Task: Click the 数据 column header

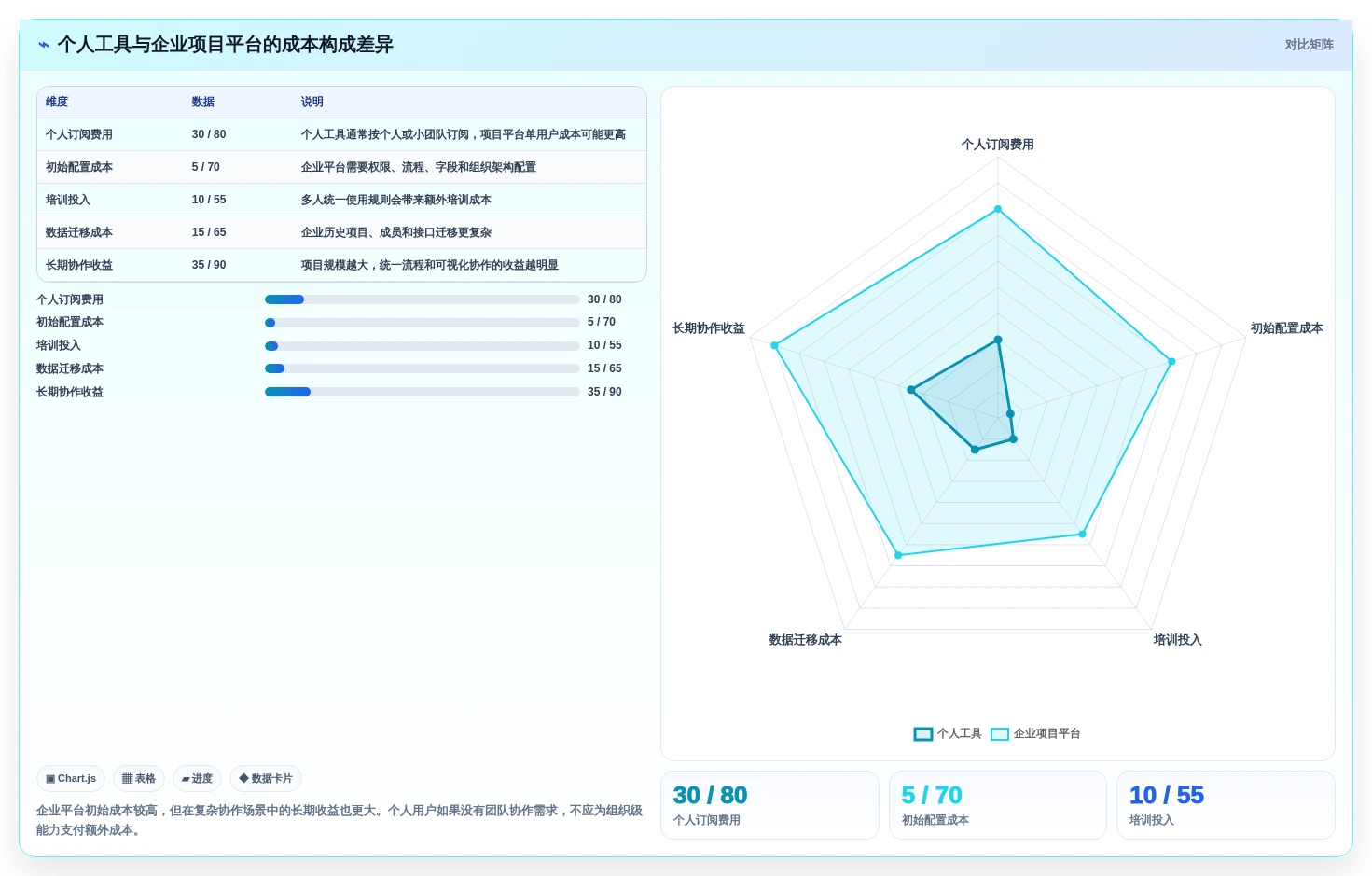Action: click(x=203, y=102)
